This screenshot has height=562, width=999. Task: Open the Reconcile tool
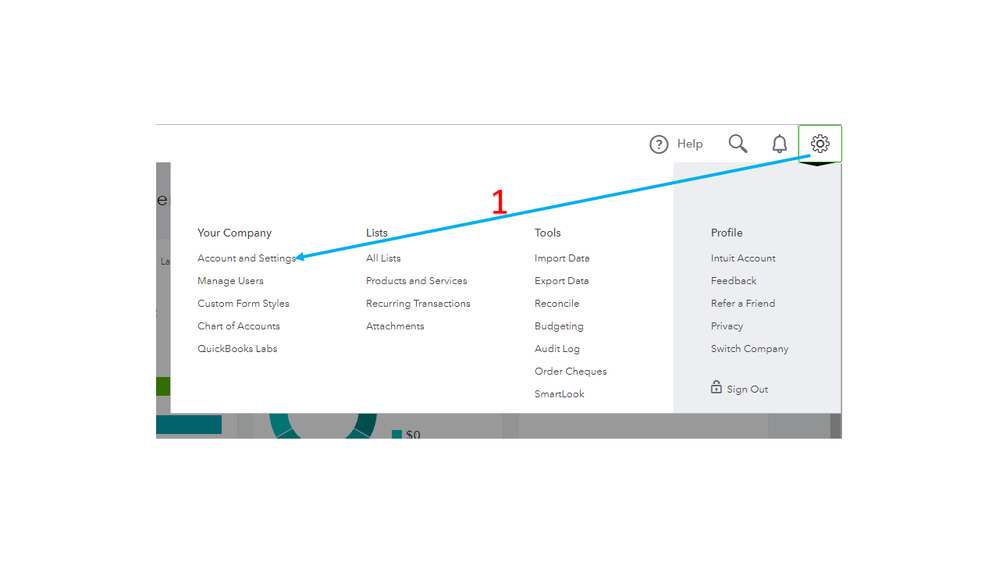click(x=556, y=303)
